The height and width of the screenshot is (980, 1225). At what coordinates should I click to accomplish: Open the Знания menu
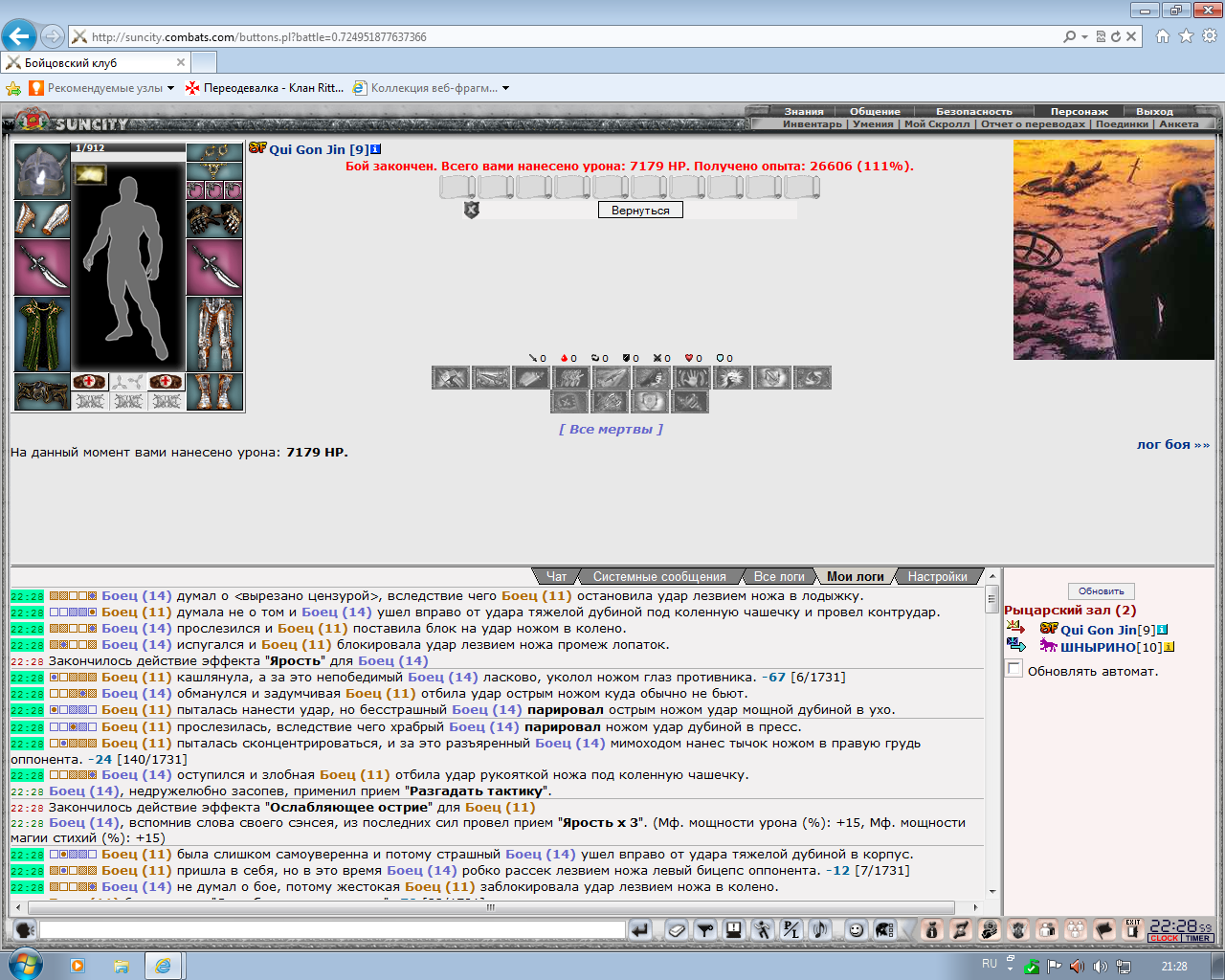click(804, 111)
